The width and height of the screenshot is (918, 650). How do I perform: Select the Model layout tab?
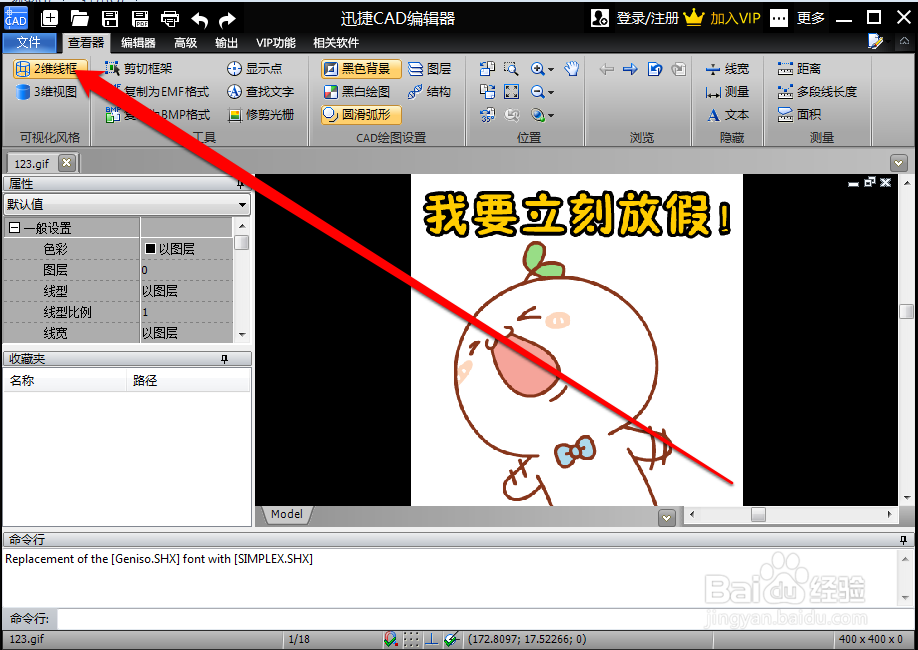pyautogui.click(x=286, y=514)
